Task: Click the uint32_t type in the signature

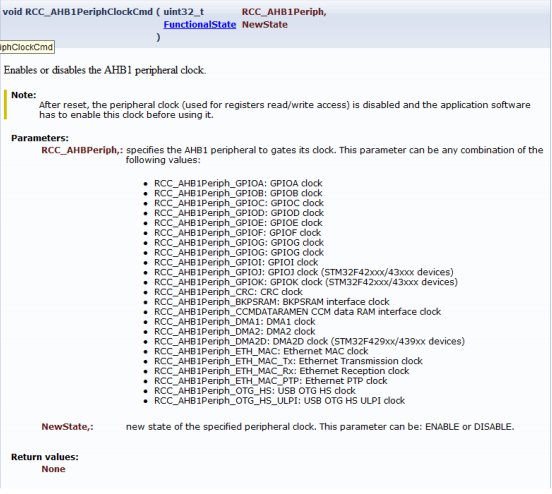Action: coord(183,12)
